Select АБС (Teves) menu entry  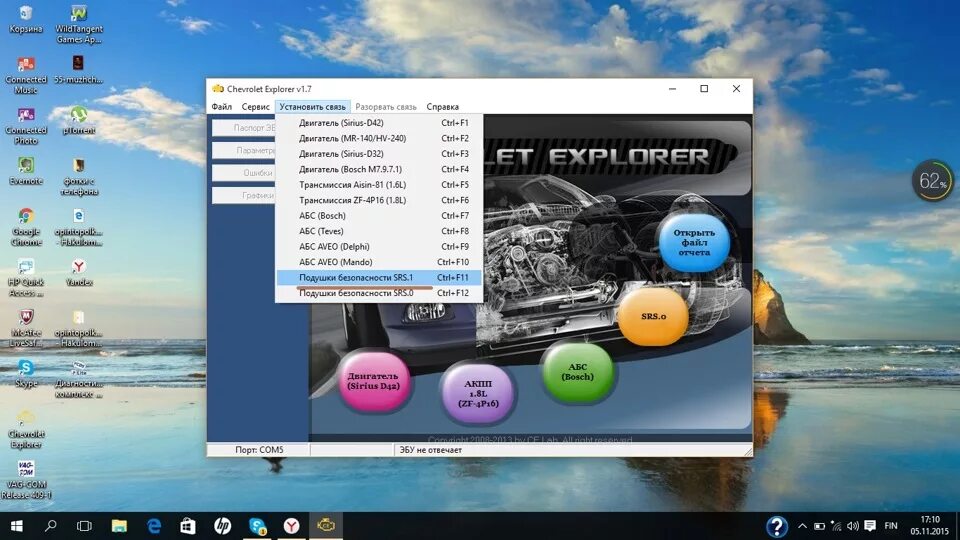pyautogui.click(x=379, y=231)
